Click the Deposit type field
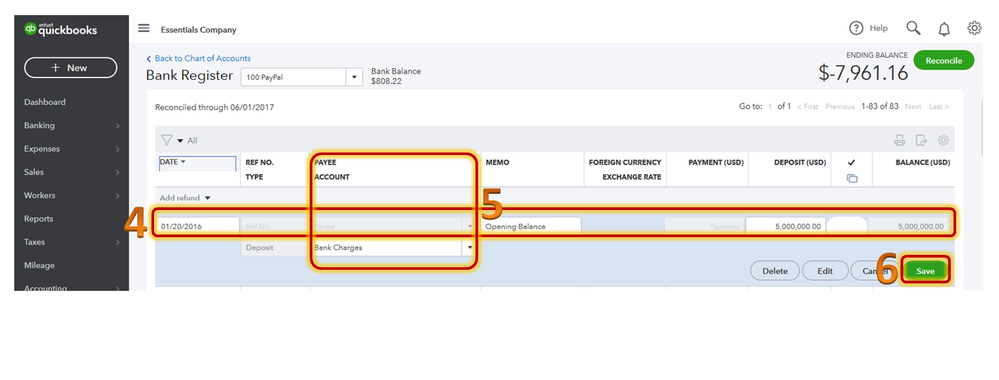 274,247
